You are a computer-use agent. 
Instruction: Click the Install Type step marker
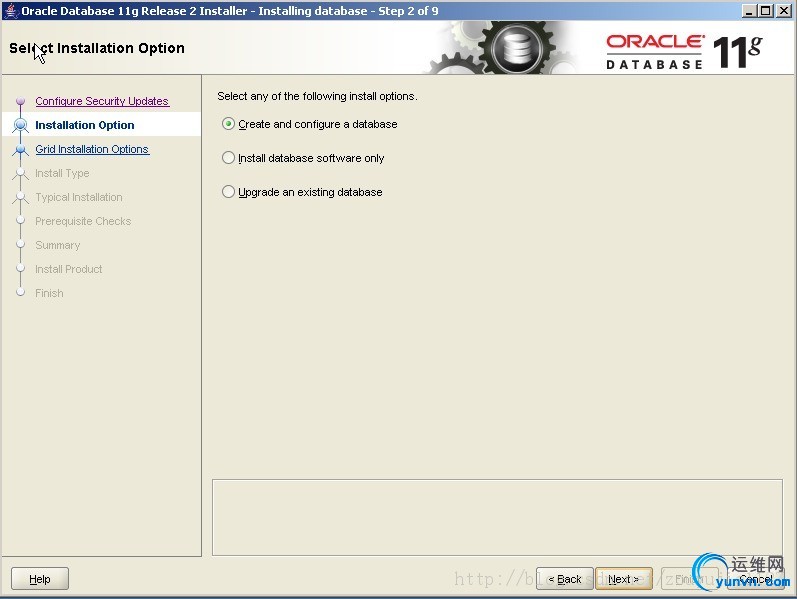tap(20, 173)
